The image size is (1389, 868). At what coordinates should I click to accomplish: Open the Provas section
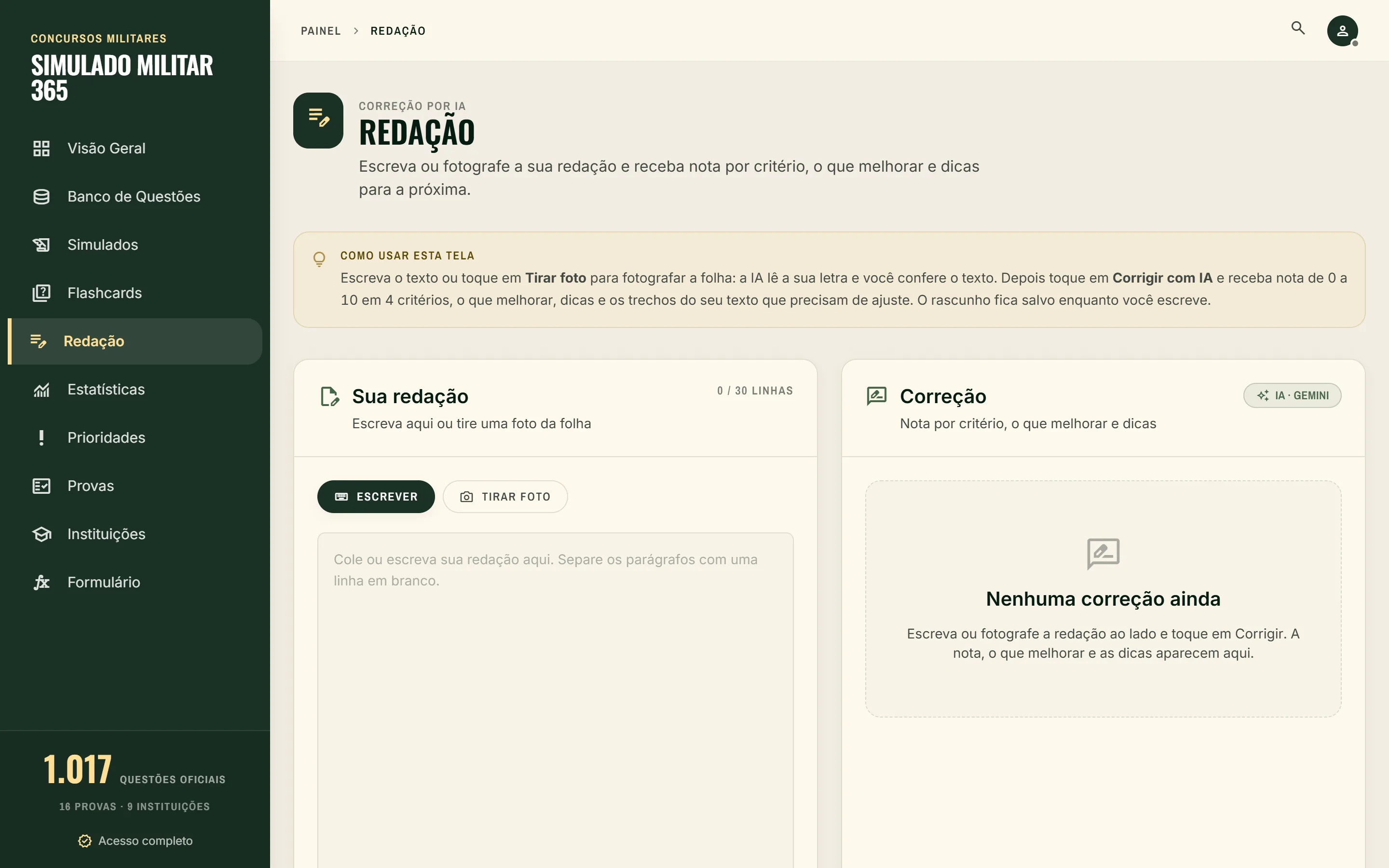[135, 486]
